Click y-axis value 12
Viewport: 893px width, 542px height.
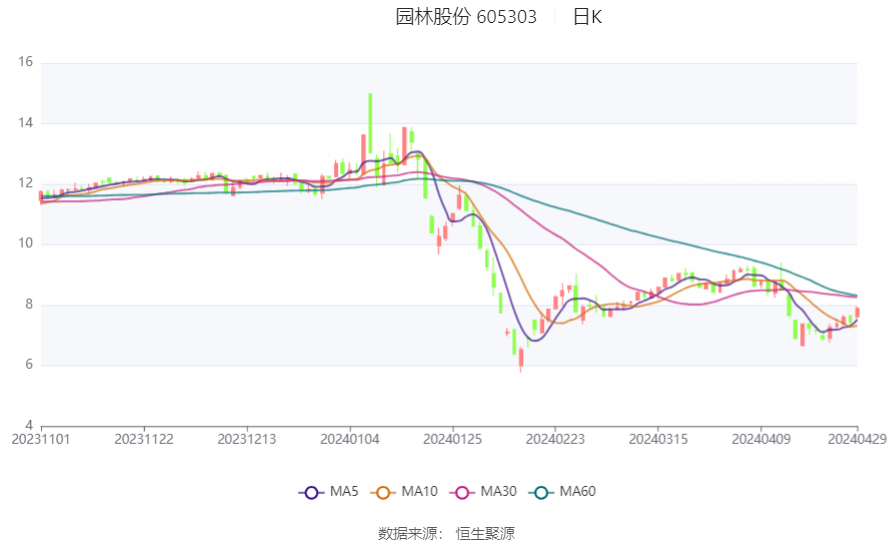click(x=26, y=183)
